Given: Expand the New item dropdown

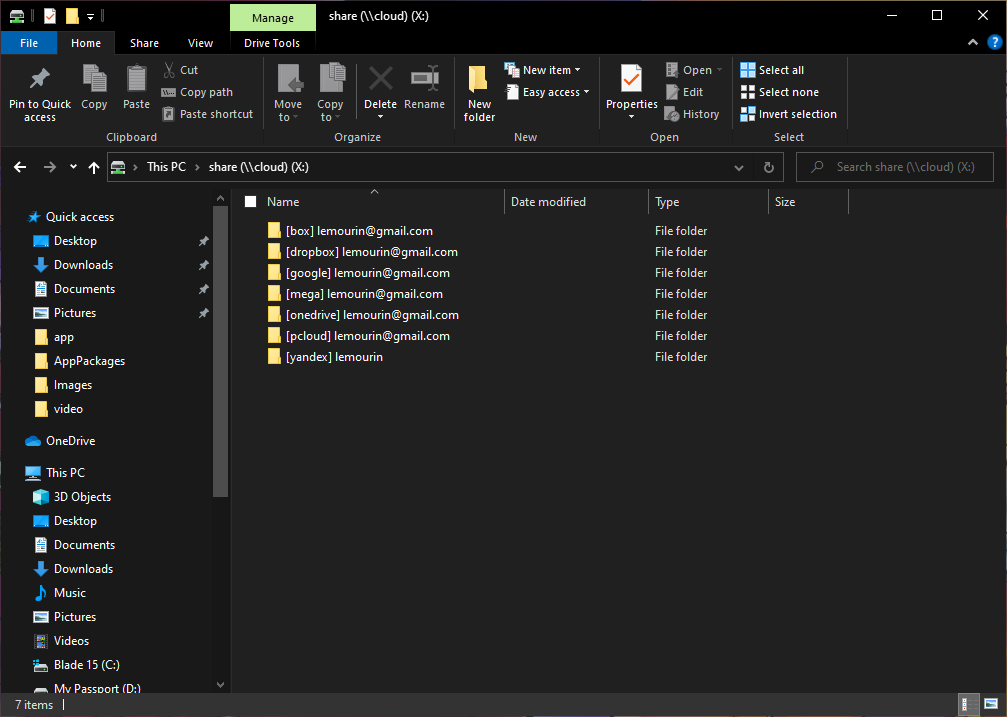Looking at the screenshot, I should coord(577,69).
